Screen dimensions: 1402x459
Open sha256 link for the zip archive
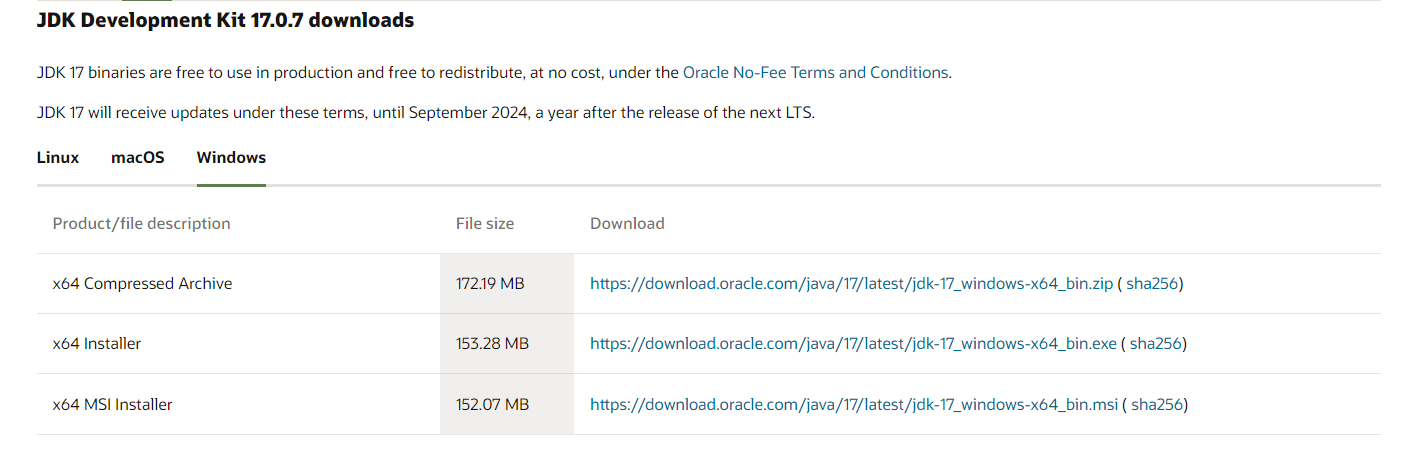(1152, 284)
